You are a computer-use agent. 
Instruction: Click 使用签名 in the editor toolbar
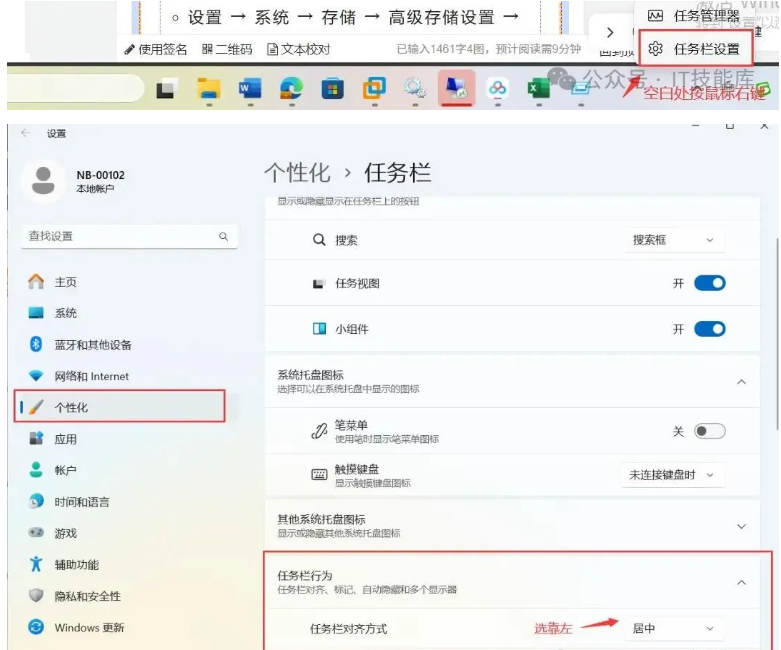155,49
